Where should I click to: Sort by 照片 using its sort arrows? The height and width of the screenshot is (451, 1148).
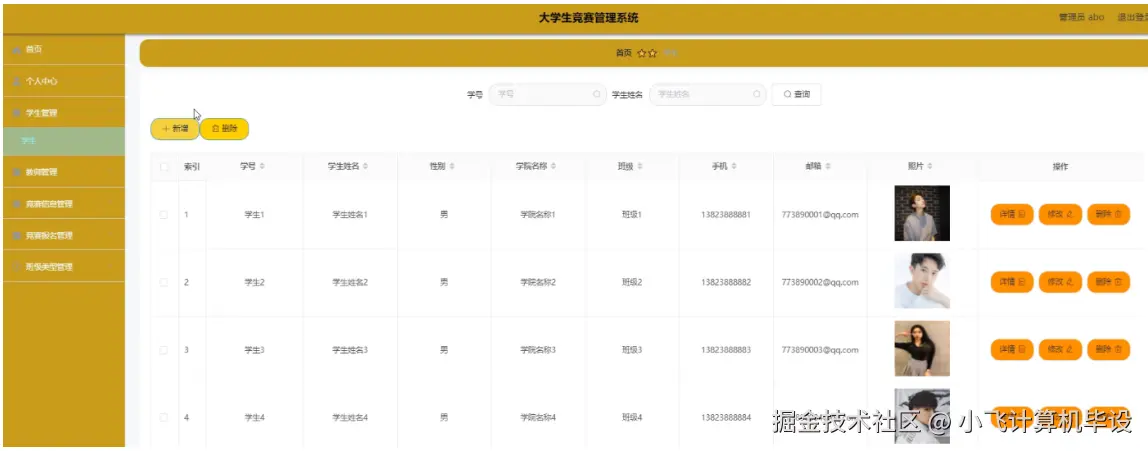(930, 167)
